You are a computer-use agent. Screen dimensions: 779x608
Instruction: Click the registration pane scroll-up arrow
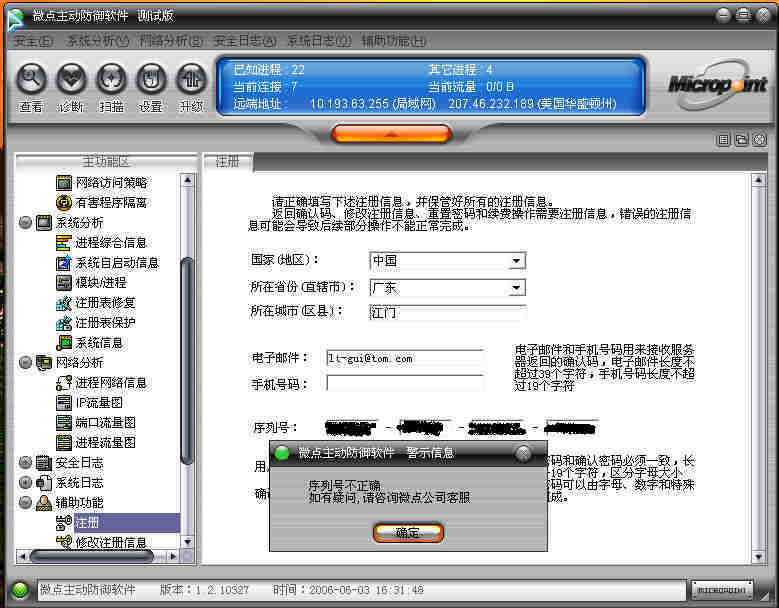coord(758,180)
